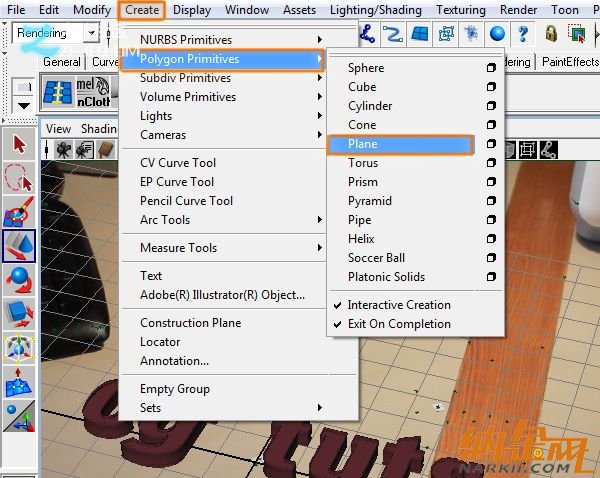Image resolution: width=600 pixels, height=478 pixels.
Task: Open the General shelf tab
Action: (x=62, y=62)
